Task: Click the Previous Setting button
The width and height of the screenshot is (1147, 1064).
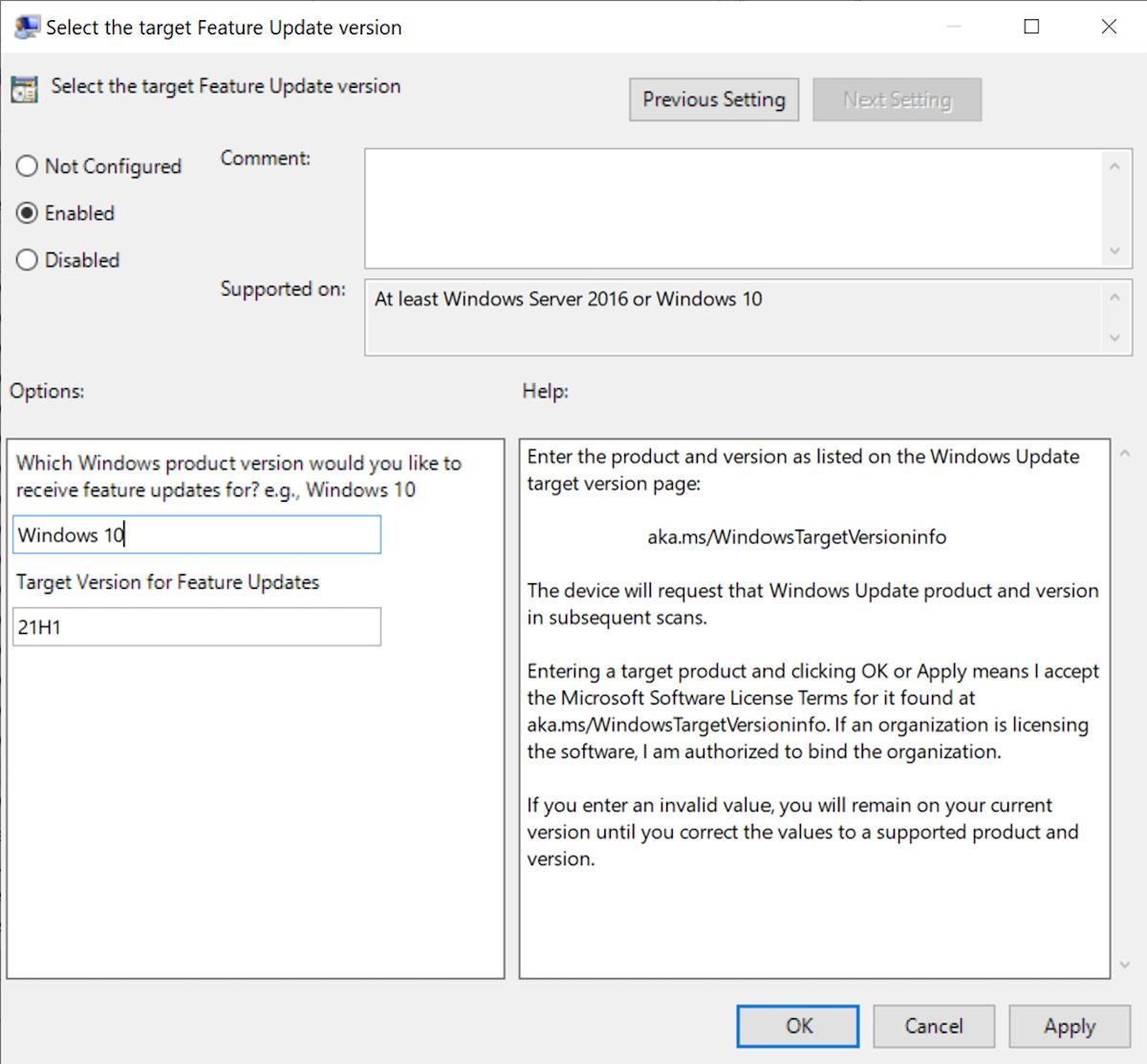Action: [713, 98]
